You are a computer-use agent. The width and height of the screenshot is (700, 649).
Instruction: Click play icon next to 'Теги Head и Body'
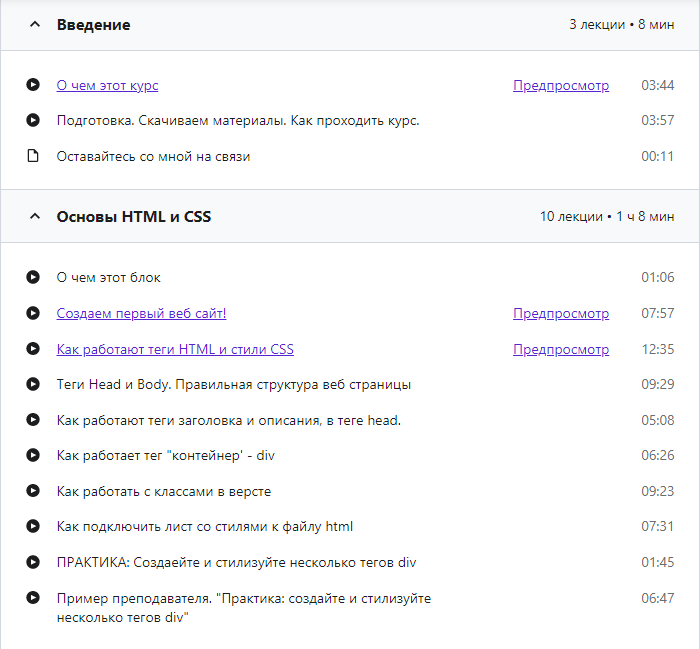(x=33, y=385)
